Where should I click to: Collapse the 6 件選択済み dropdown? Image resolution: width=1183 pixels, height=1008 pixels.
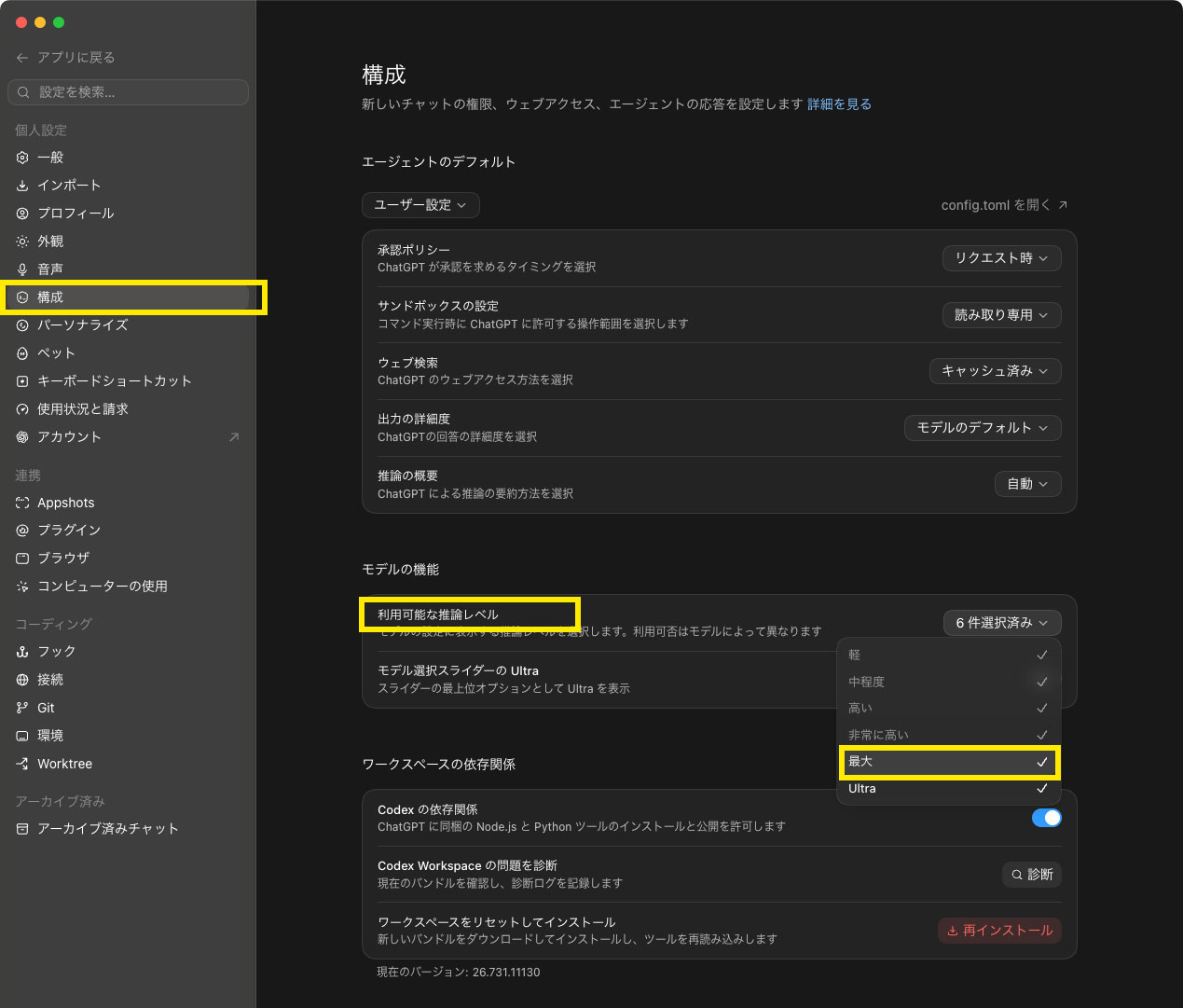click(x=1002, y=623)
